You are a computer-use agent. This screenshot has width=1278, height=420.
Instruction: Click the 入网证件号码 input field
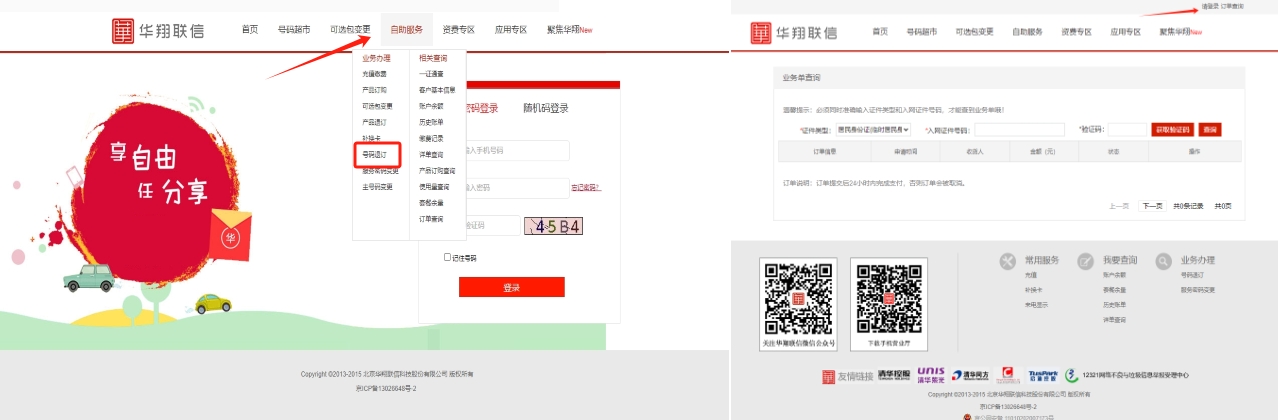tap(1019, 130)
